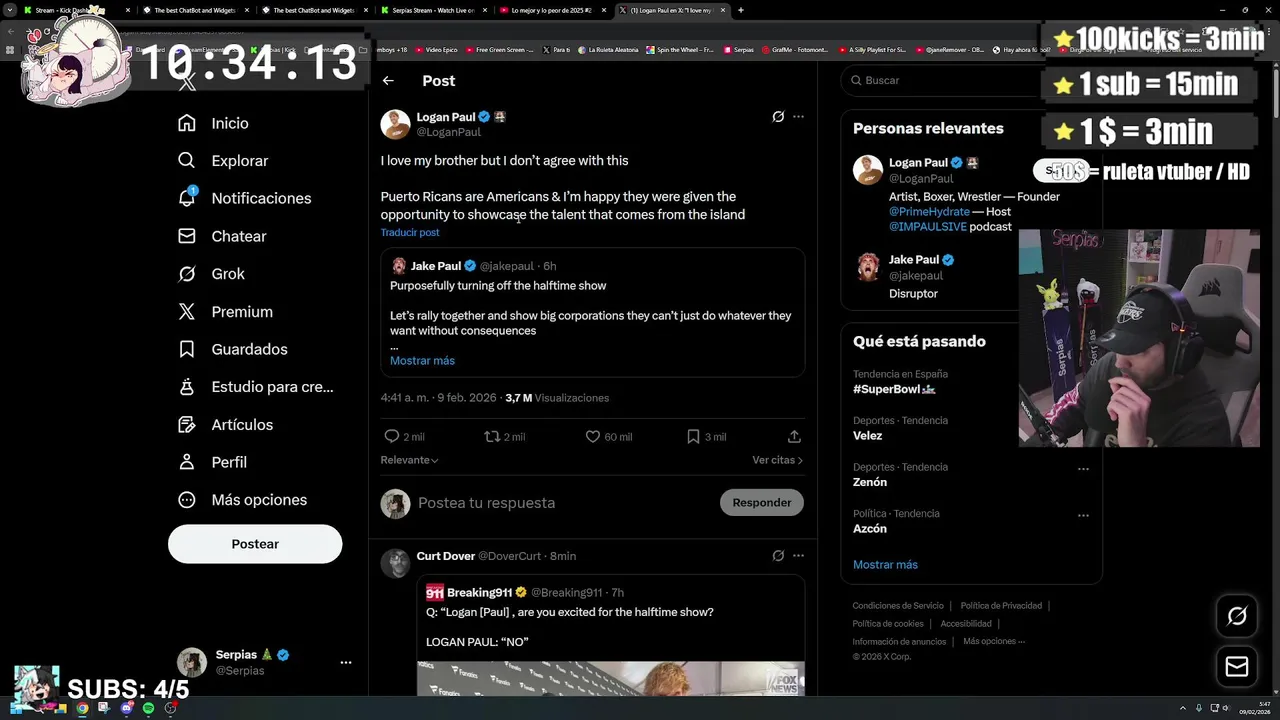The height and width of the screenshot is (720, 1280).
Task: Open Serpias account menu dots
Action: 346,662
